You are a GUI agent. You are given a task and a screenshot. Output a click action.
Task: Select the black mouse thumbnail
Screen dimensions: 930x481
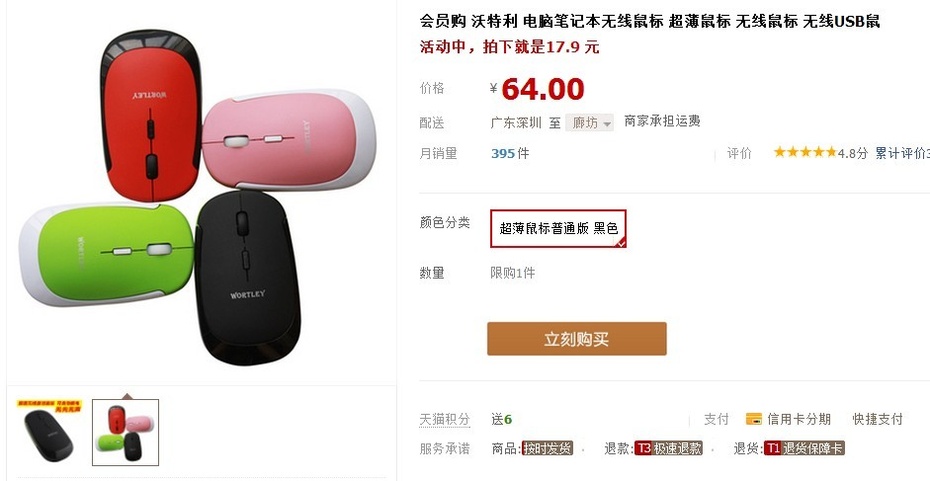point(49,431)
